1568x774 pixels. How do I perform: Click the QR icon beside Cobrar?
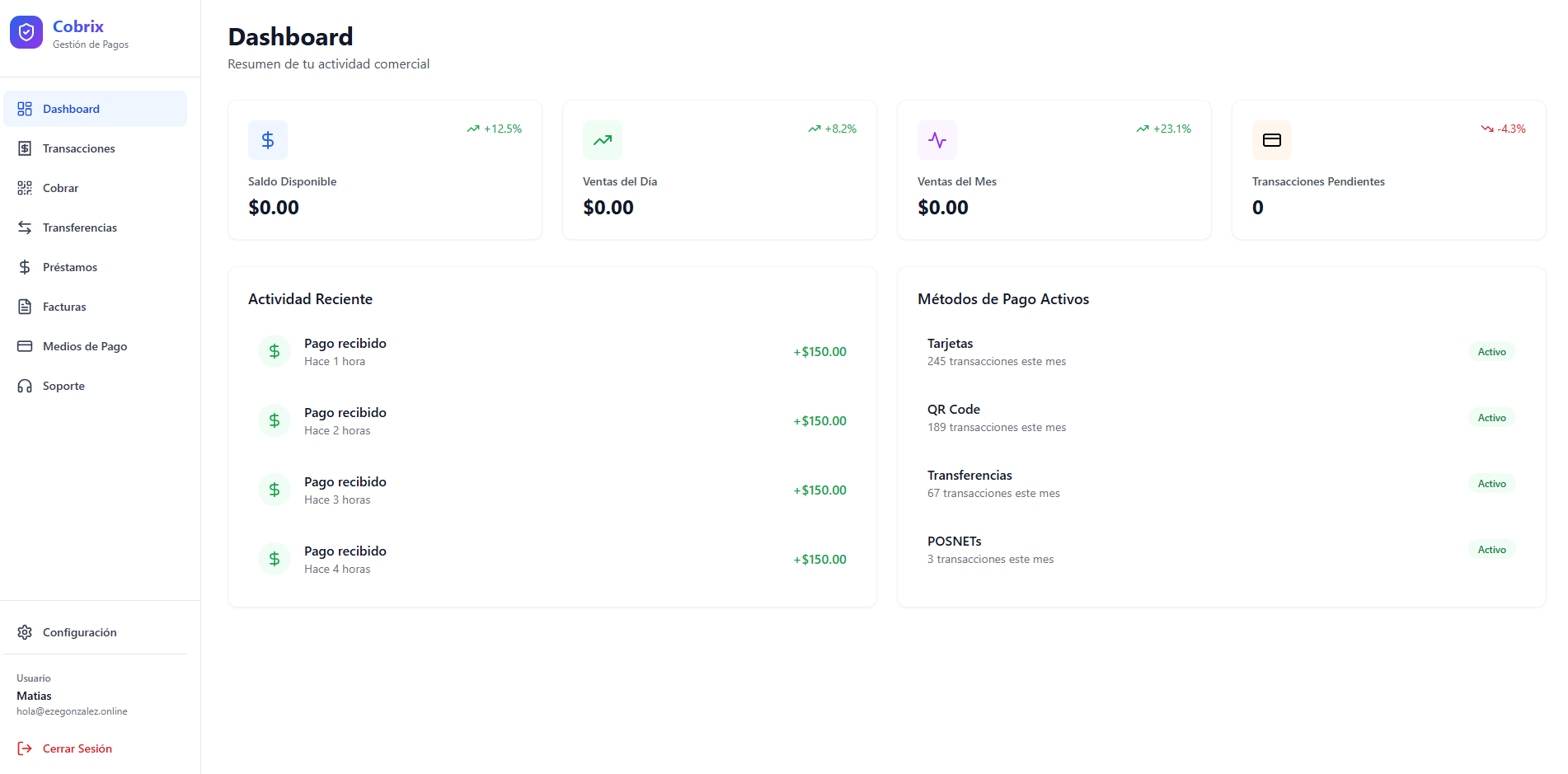tap(25, 188)
